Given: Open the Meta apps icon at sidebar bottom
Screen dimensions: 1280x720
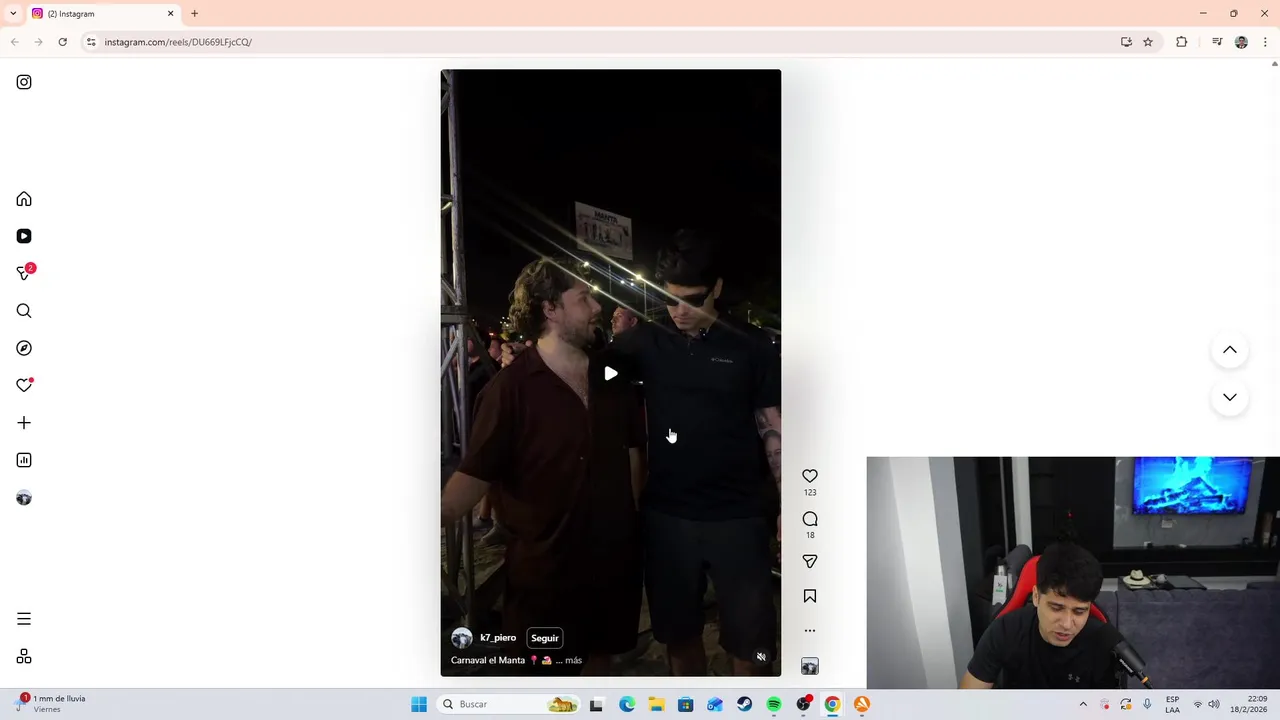Looking at the screenshot, I should [x=24, y=657].
